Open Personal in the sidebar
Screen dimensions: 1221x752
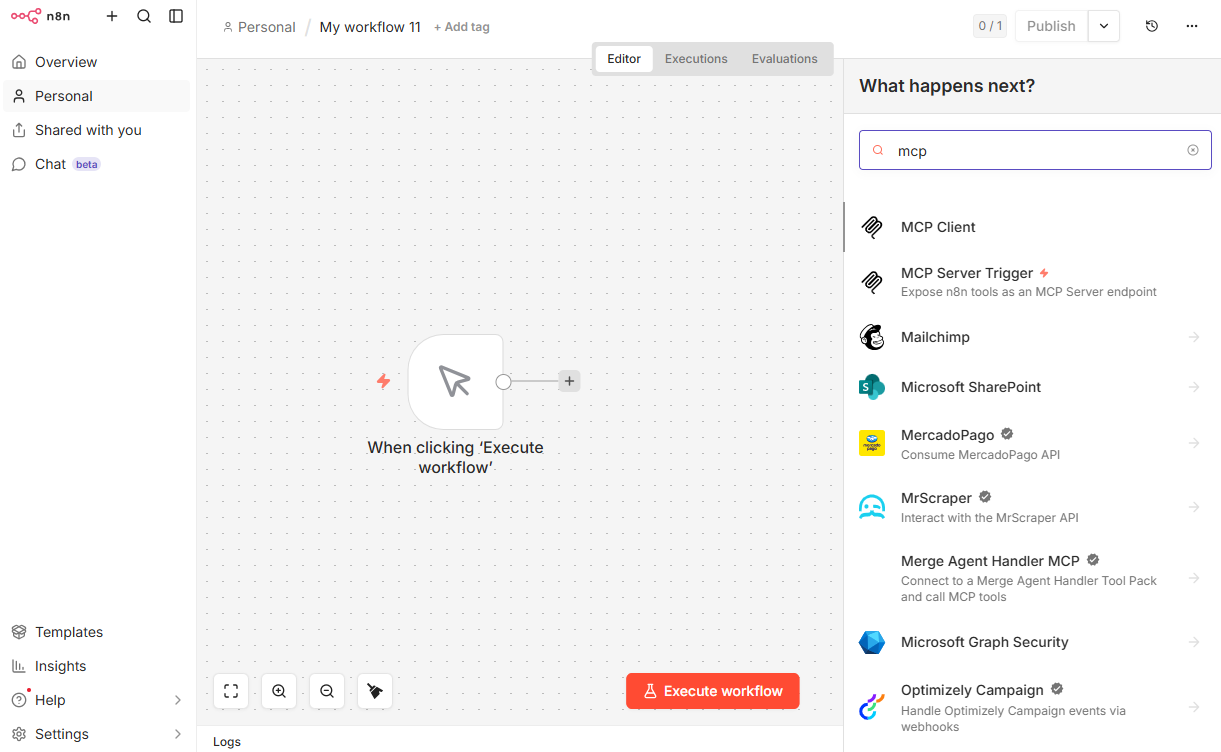96,96
